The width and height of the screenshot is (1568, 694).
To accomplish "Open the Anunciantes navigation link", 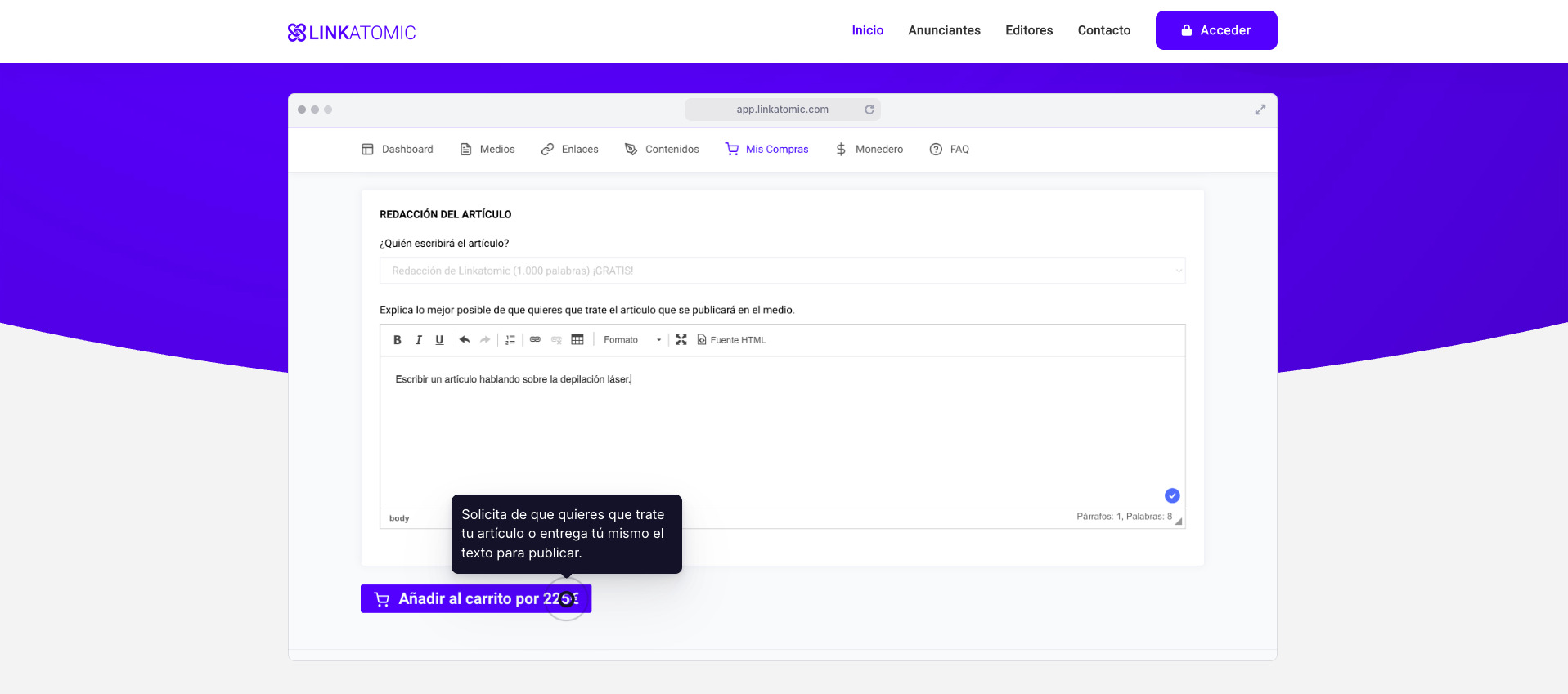I will (x=944, y=30).
